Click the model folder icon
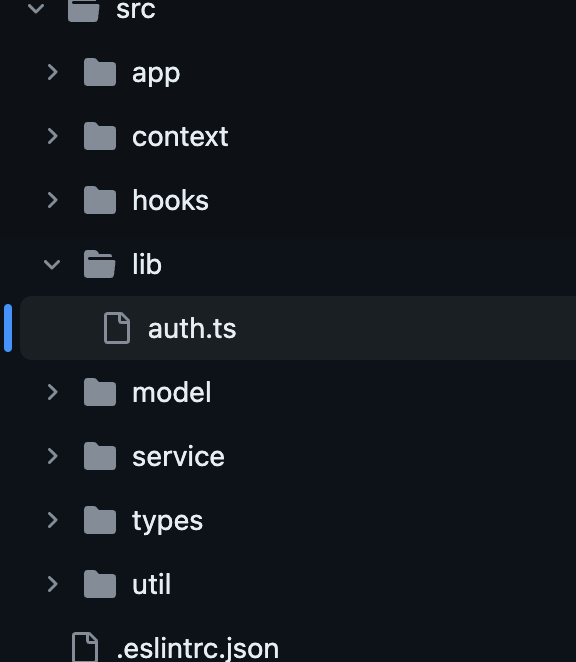 tap(100, 392)
